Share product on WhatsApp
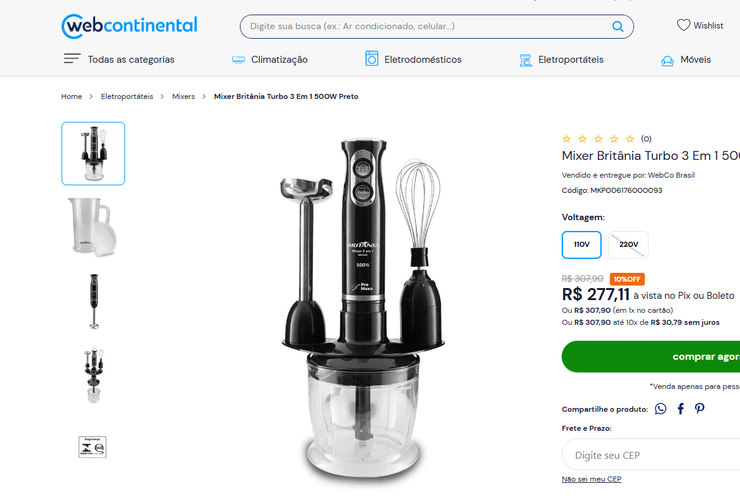This screenshot has width=740, height=500. coord(661,409)
